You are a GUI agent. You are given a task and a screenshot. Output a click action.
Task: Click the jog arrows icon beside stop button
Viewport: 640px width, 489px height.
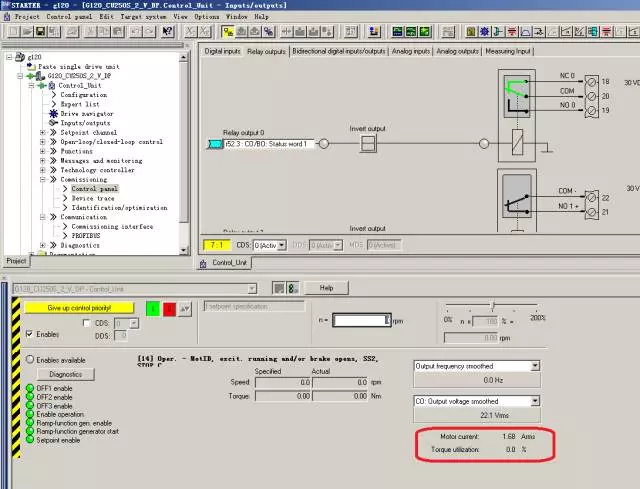tap(185, 309)
